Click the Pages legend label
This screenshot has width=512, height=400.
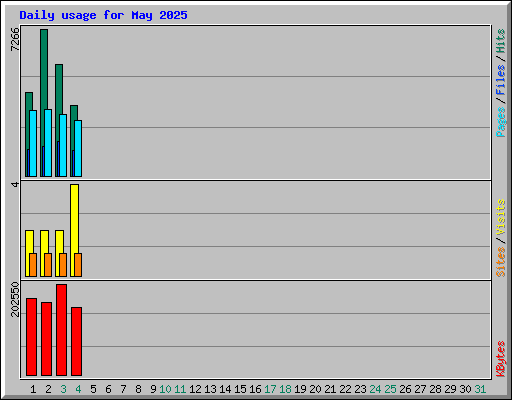coord(500,122)
